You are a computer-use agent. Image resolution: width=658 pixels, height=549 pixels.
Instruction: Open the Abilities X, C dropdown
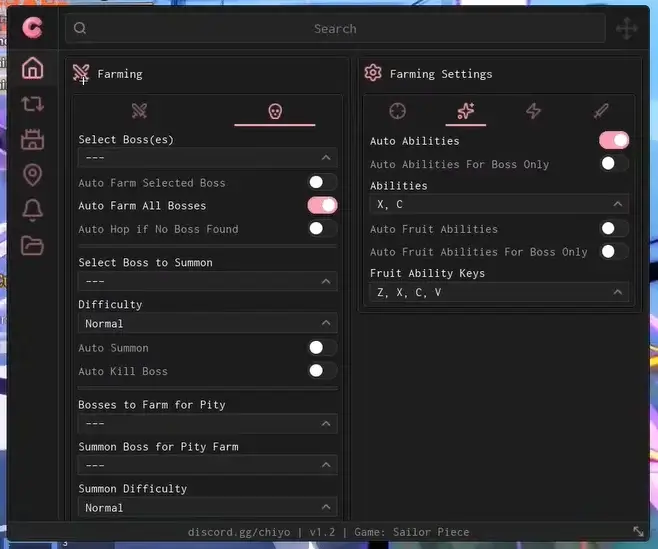499,205
